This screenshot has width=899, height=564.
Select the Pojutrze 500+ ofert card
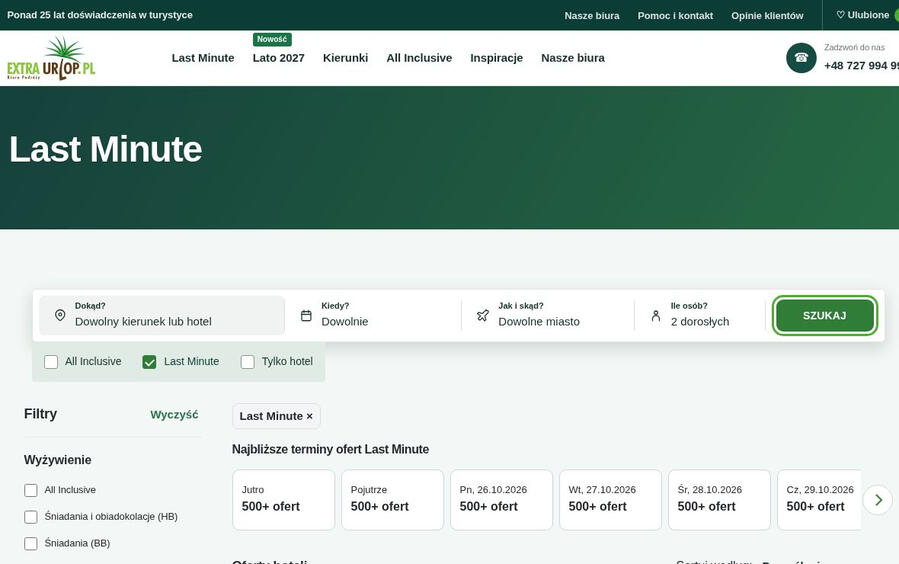click(392, 500)
